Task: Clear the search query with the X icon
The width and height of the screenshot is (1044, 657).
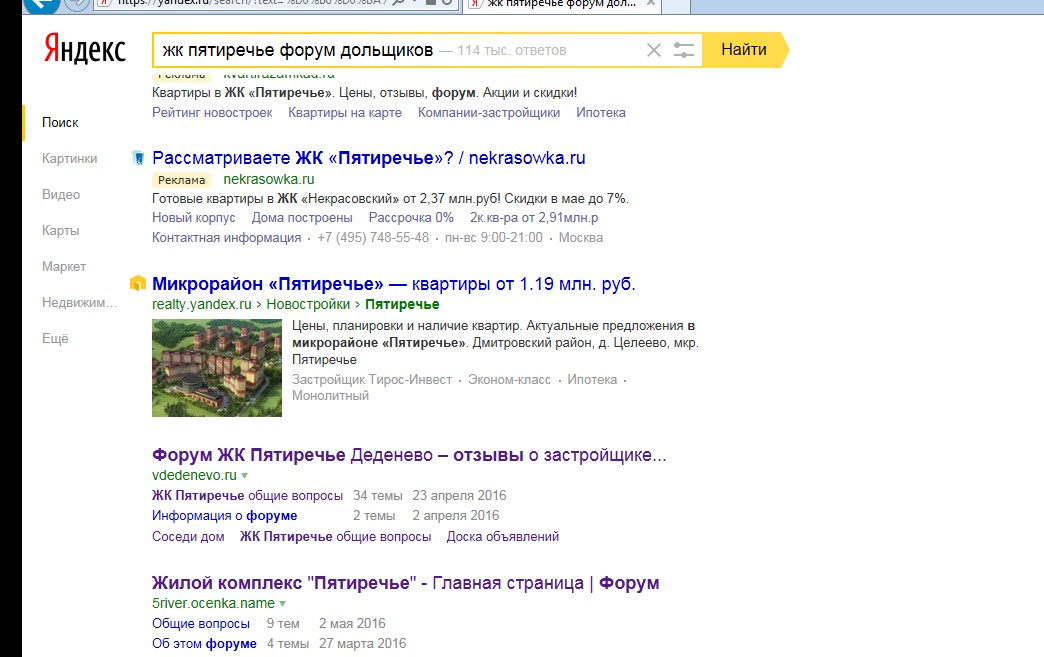Action: pos(654,50)
